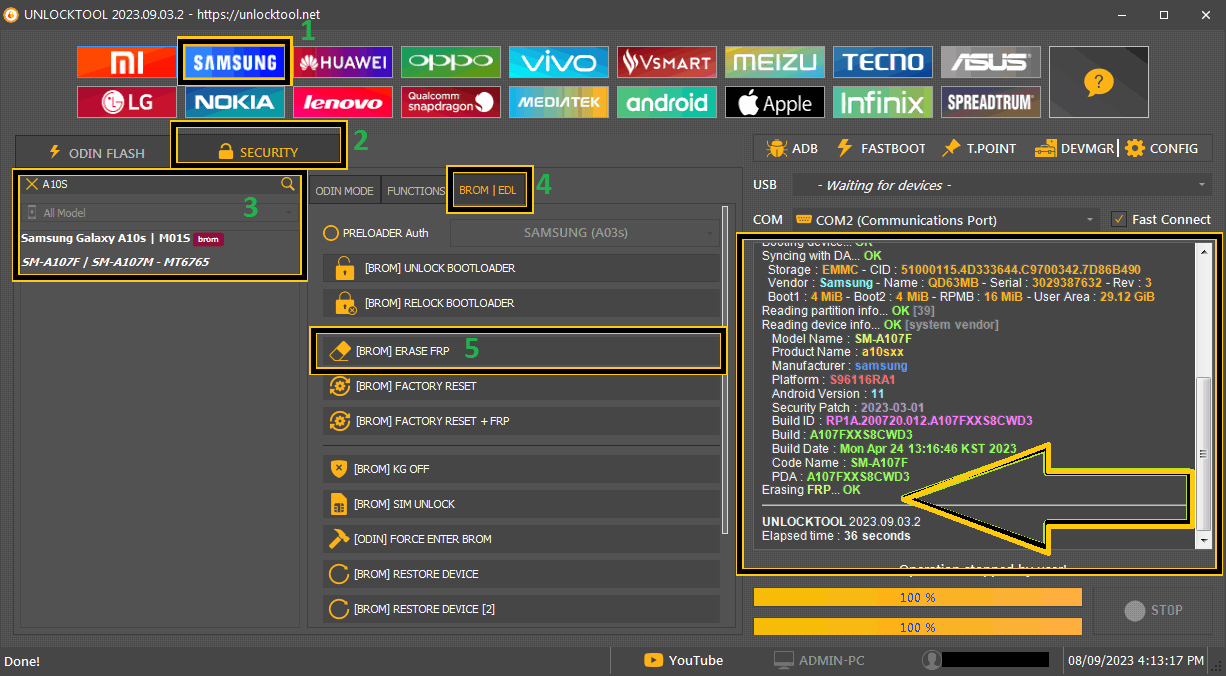Click [BROM] FACTORY RESET button
The image size is (1226, 676).
521,386
